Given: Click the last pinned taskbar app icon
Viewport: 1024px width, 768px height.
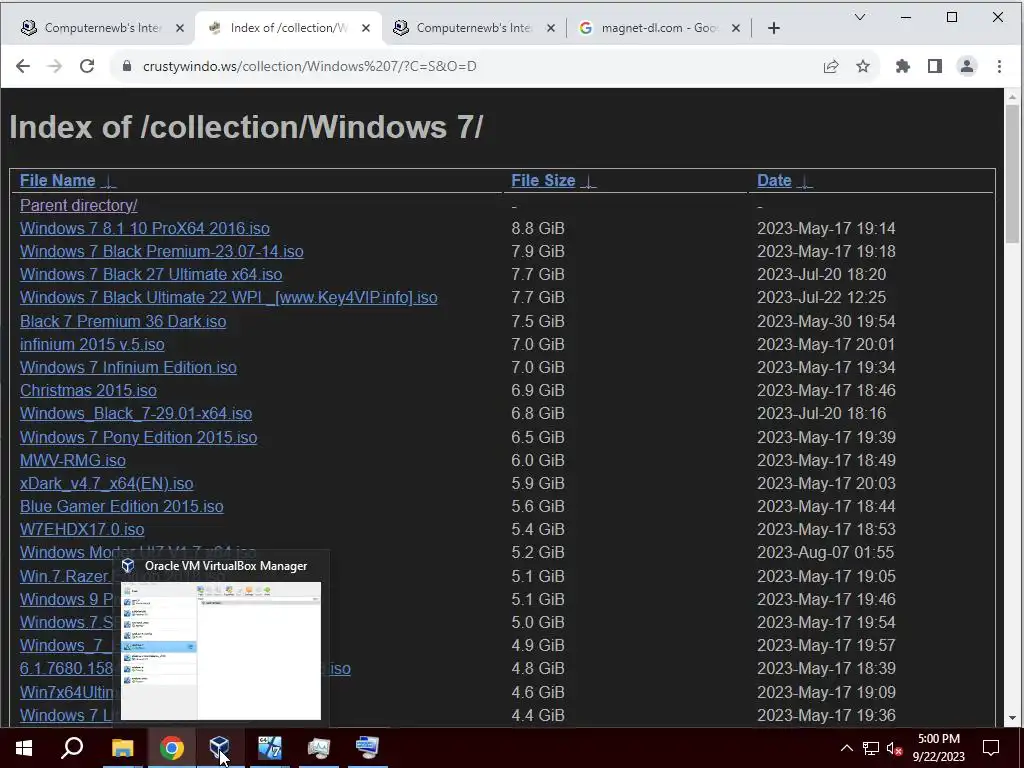Looking at the screenshot, I should (x=368, y=746).
